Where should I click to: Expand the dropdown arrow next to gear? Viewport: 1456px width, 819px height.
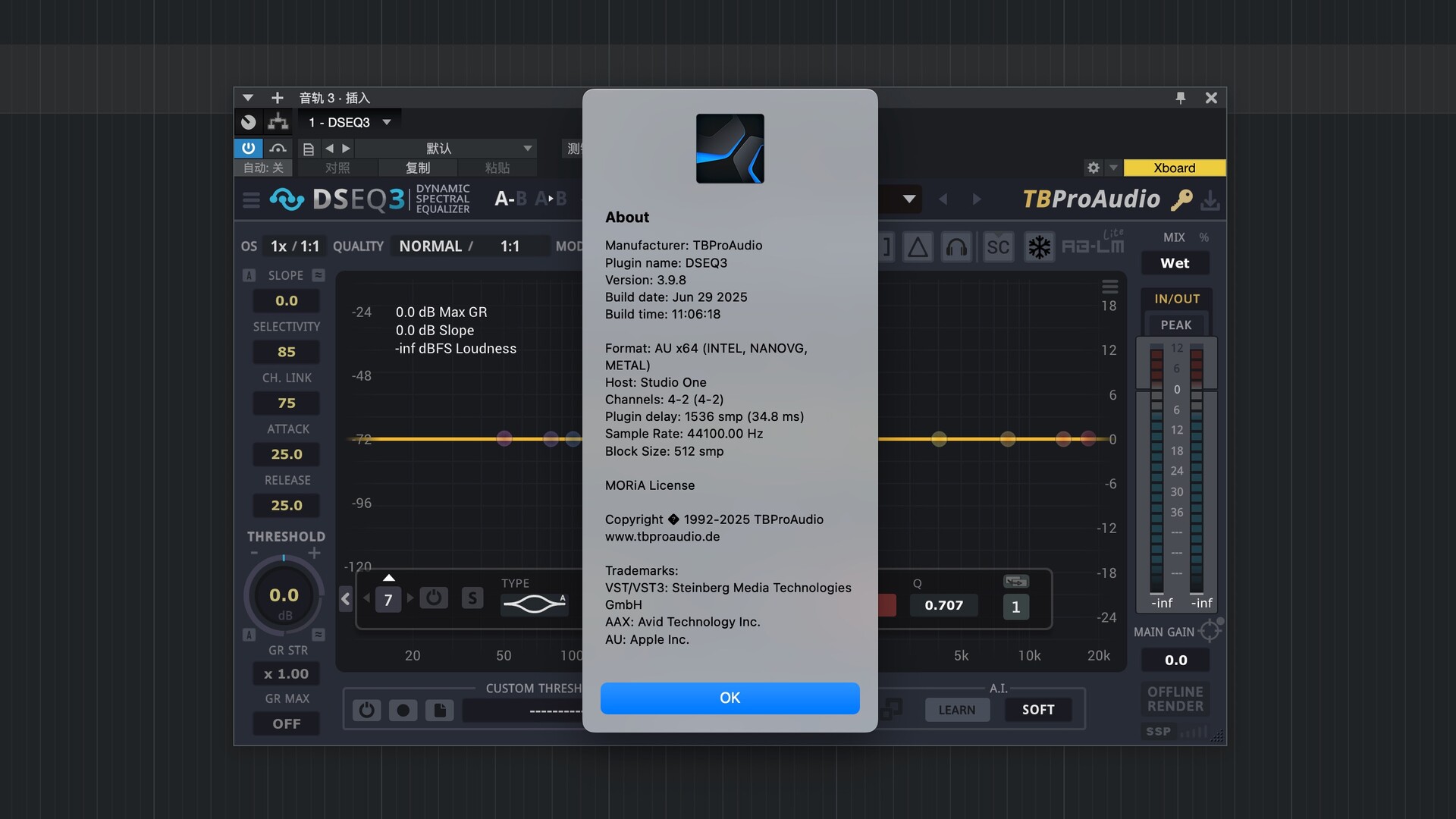[x=1113, y=168]
